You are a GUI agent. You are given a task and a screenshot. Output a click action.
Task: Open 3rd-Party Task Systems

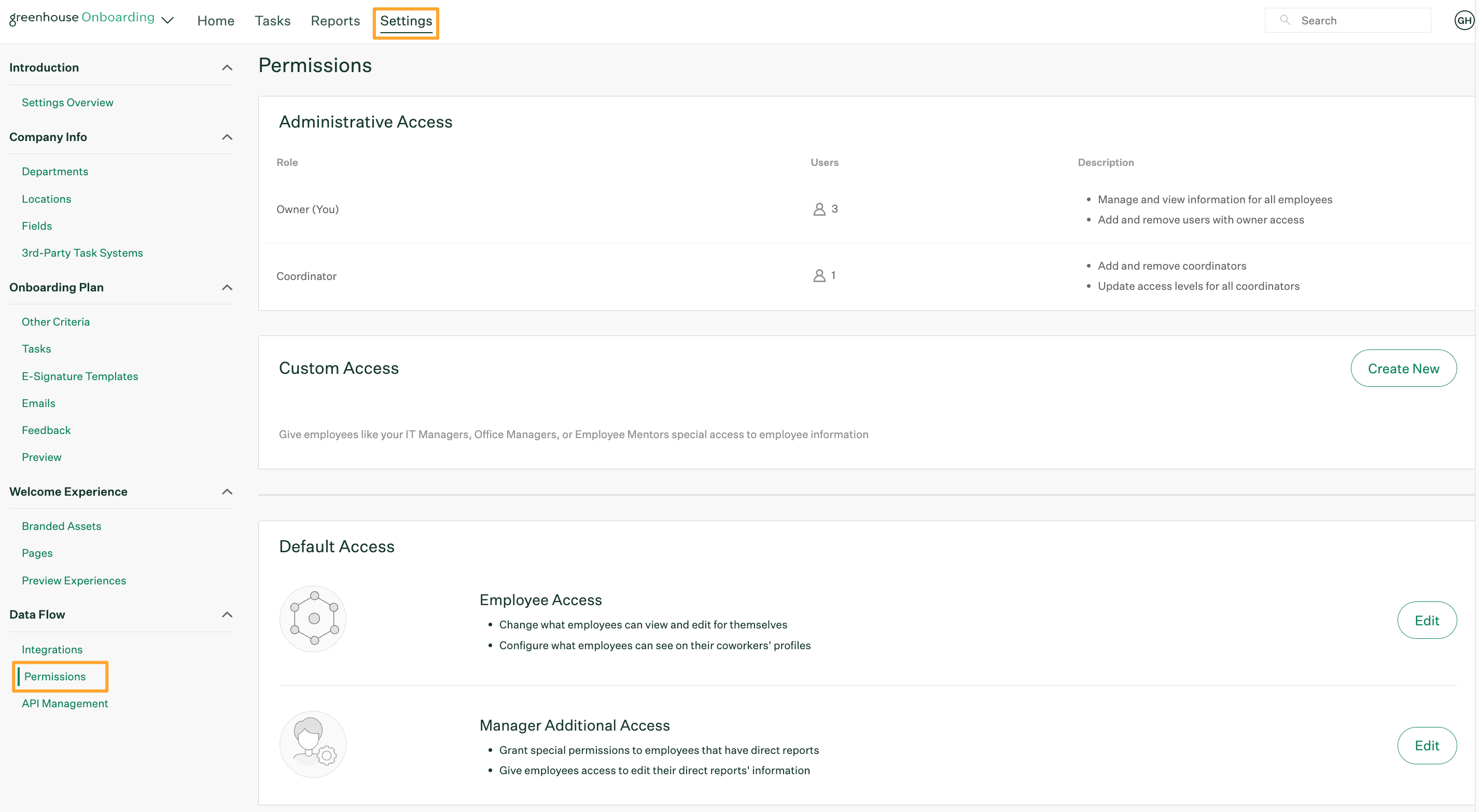[82, 253]
